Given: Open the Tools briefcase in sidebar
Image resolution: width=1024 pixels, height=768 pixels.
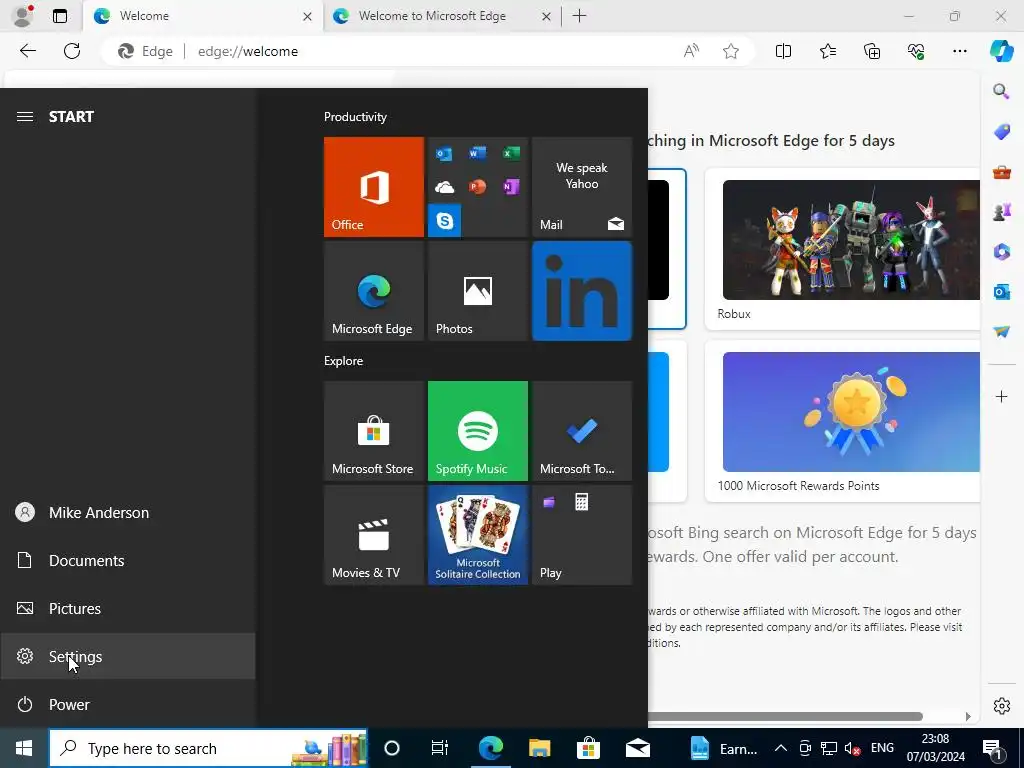Looking at the screenshot, I should (x=1001, y=172).
